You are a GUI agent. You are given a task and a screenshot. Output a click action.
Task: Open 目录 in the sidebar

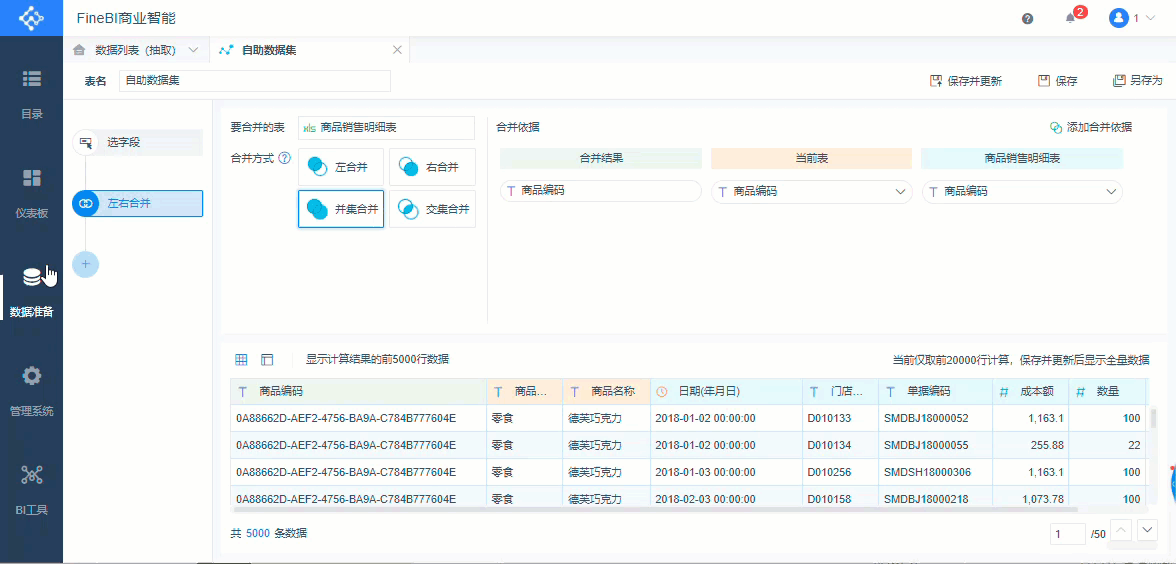pos(32,94)
